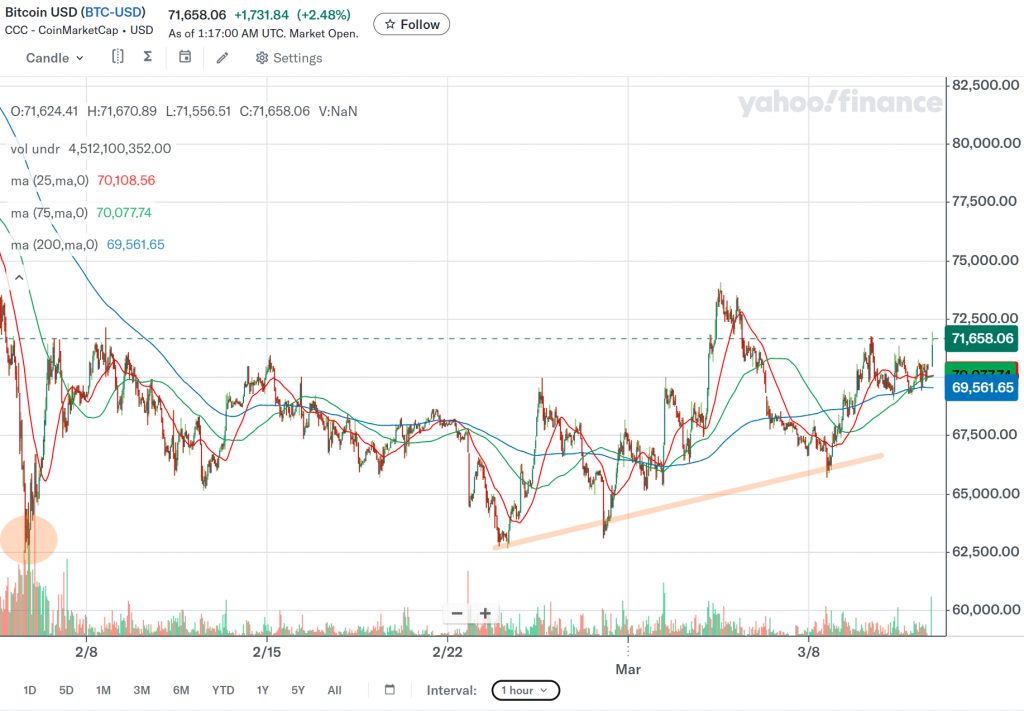Click the BTC-USD ticker link
Image resolution: width=1024 pixels, height=711 pixels.
click(x=112, y=12)
